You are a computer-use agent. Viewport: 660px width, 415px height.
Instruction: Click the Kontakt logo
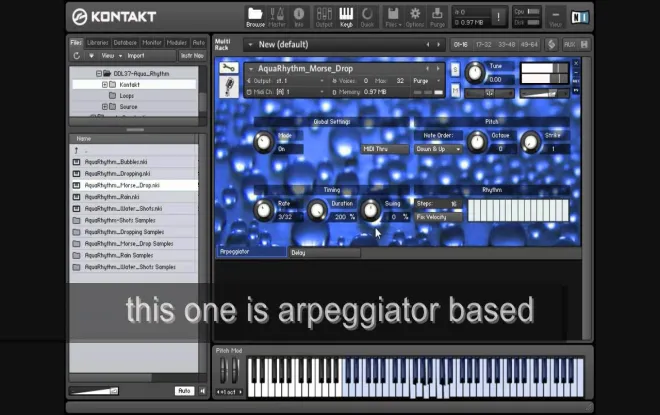[x=114, y=17]
